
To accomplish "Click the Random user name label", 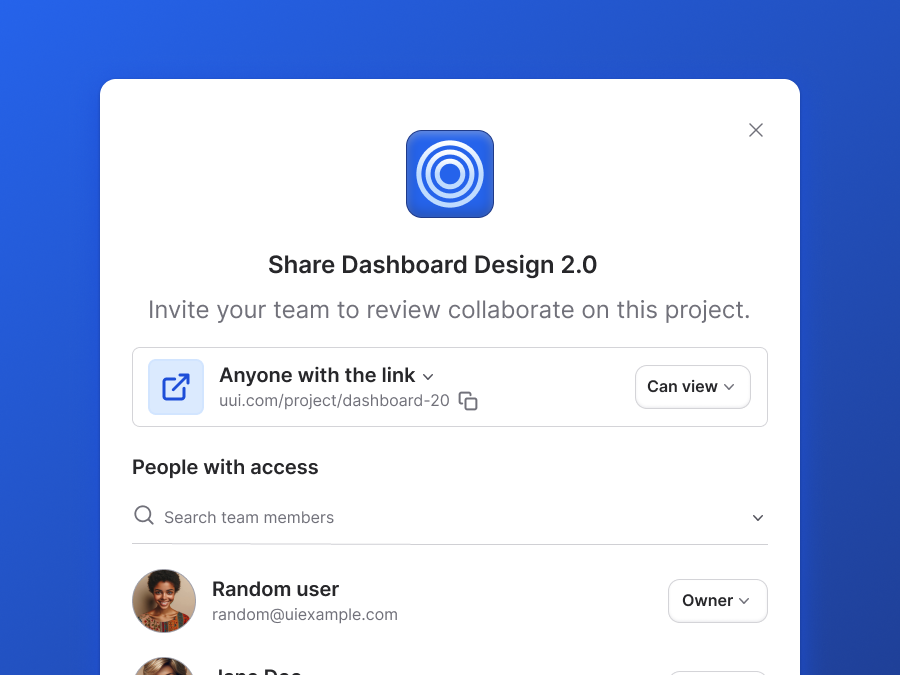I will 276,589.
